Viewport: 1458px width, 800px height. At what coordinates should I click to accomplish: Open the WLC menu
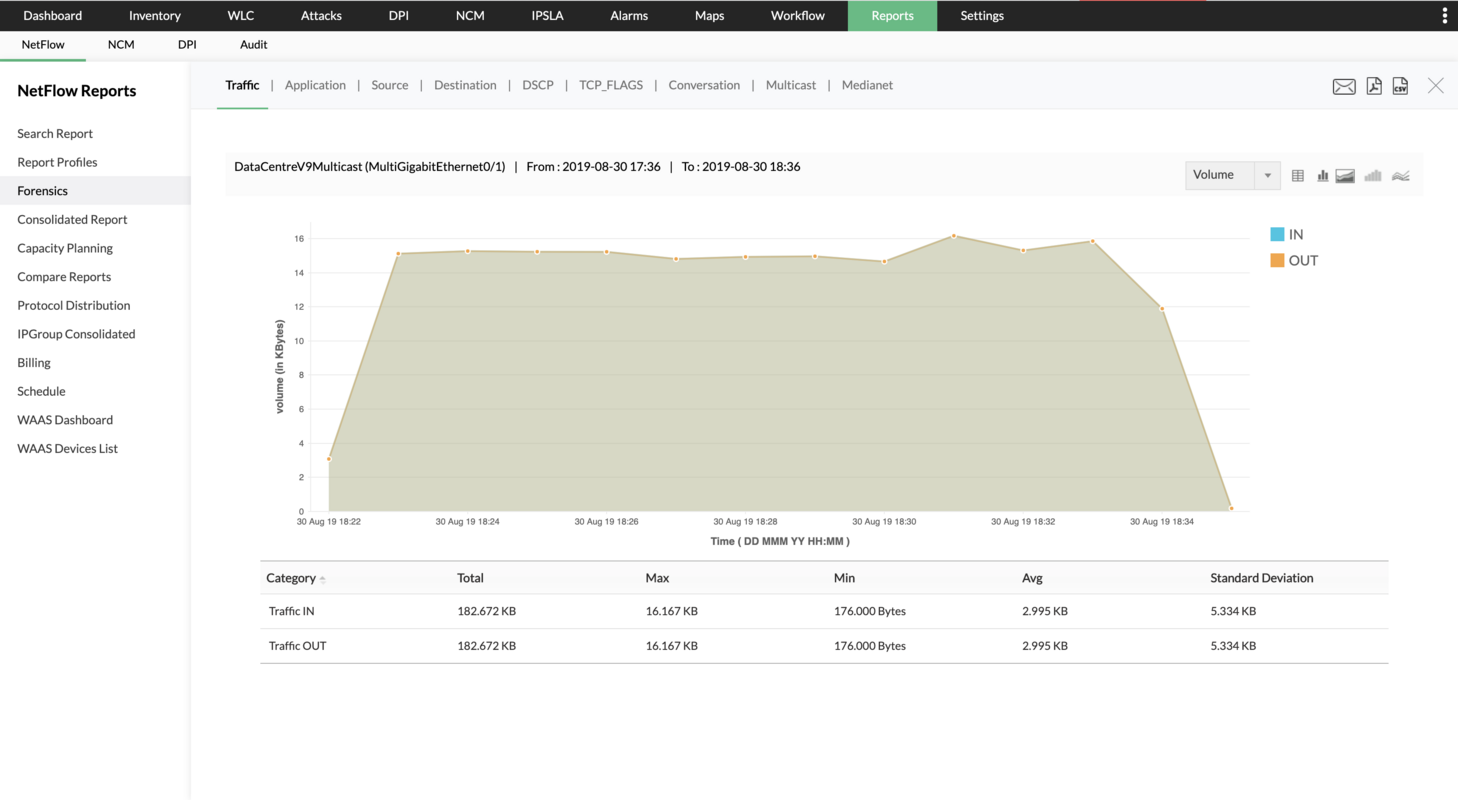point(241,16)
